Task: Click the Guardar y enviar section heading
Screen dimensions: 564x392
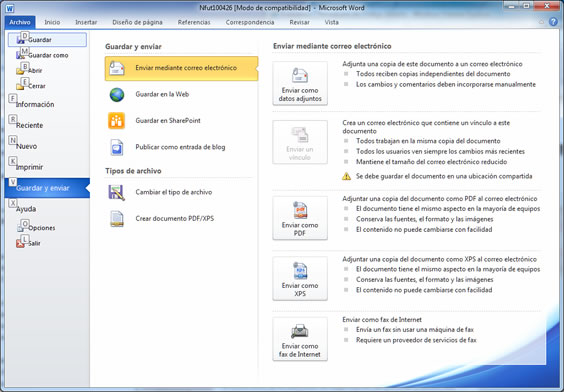Action: click(x=133, y=47)
